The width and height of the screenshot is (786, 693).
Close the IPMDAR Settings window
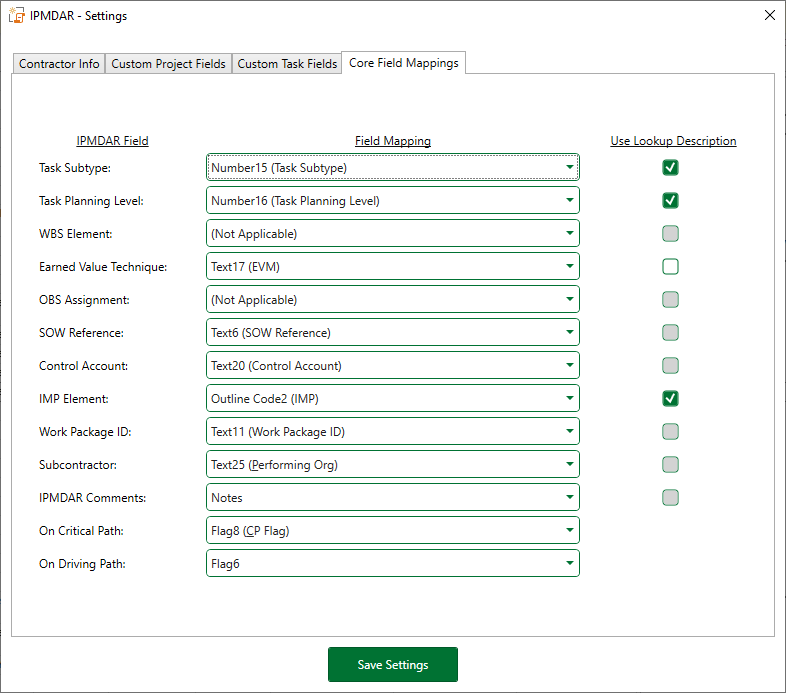[768, 16]
